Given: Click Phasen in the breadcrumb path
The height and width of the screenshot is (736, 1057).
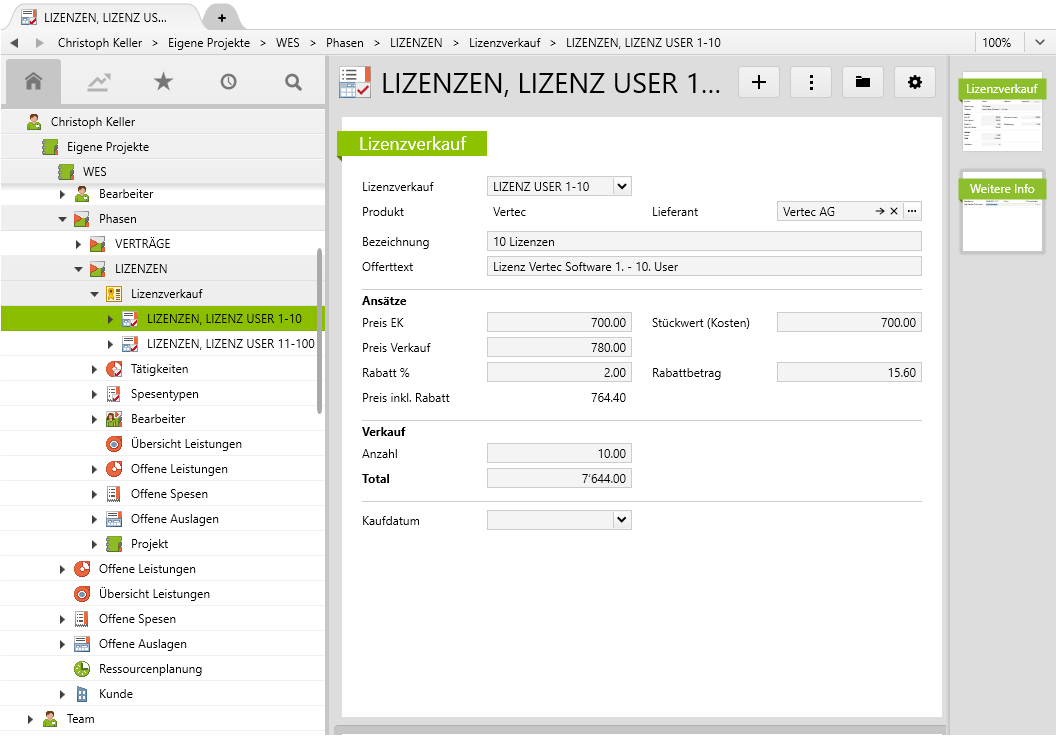Looking at the screenshot, I should pyautogui.click(x=345, y=43).
